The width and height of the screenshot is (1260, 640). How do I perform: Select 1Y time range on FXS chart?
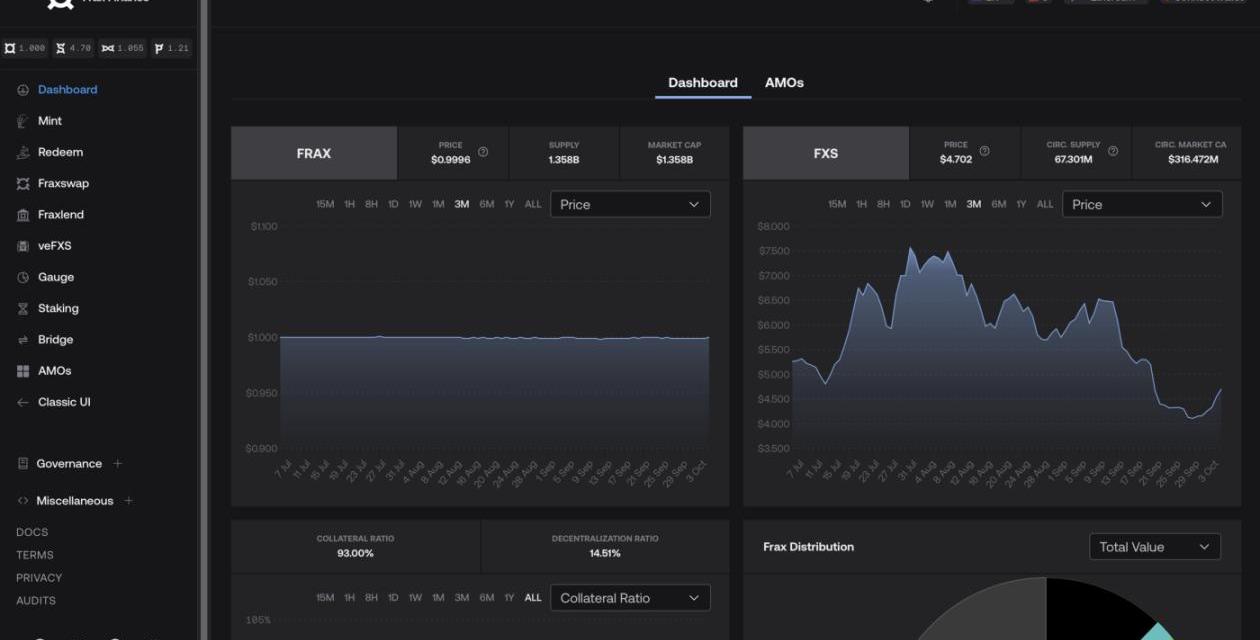(x=1021, y=204)
